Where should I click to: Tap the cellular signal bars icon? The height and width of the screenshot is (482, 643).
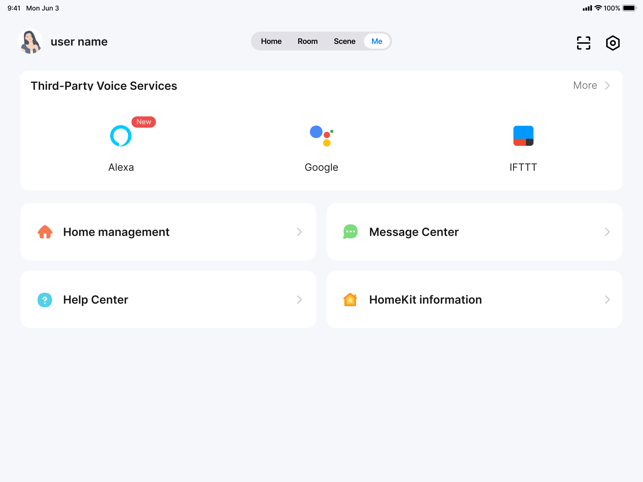[x=587, y=8]
